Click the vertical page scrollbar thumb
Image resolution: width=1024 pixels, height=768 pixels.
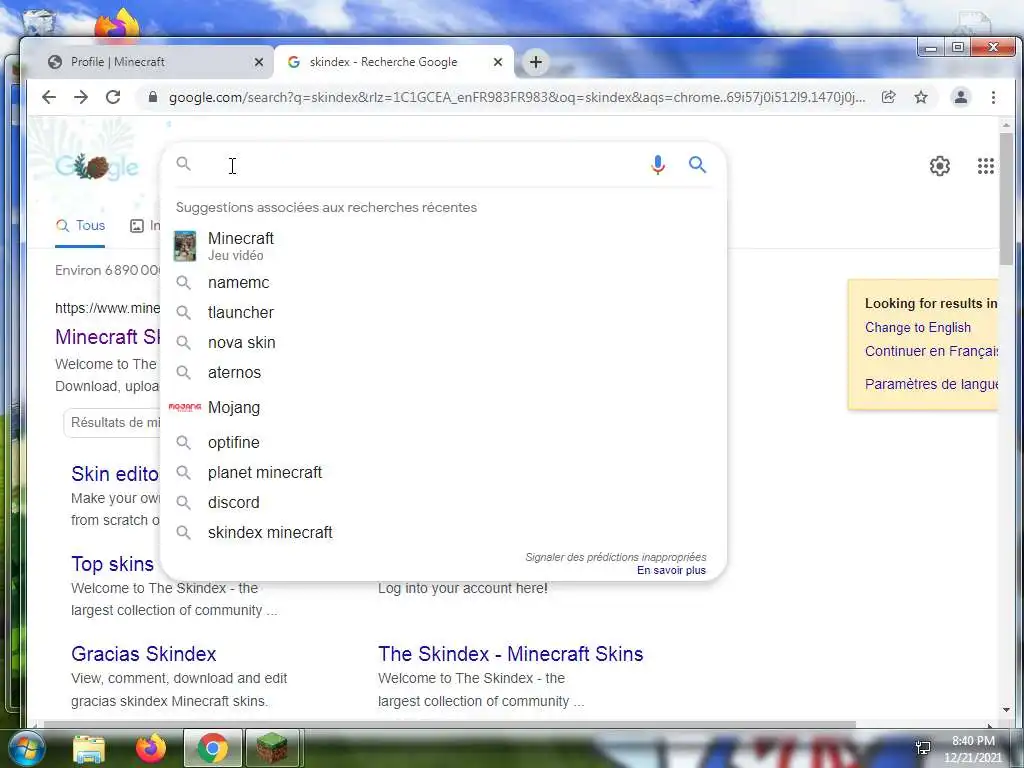1006,199
